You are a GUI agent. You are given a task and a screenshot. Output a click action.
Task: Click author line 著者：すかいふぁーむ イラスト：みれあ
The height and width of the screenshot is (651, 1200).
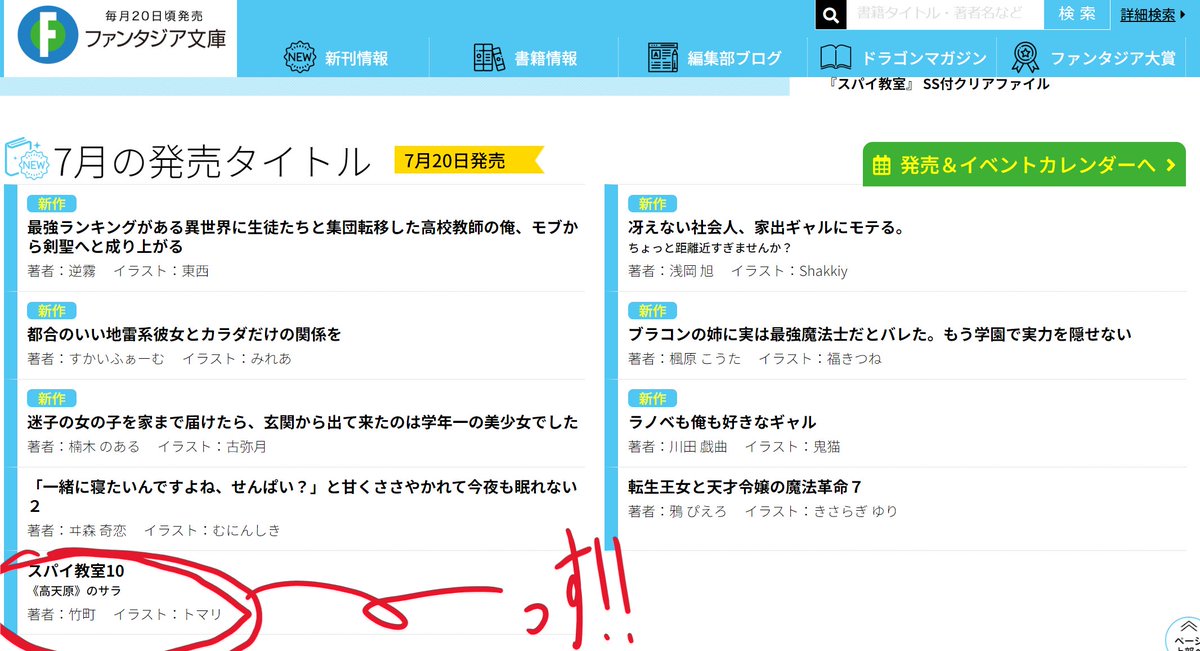(159, 358)
